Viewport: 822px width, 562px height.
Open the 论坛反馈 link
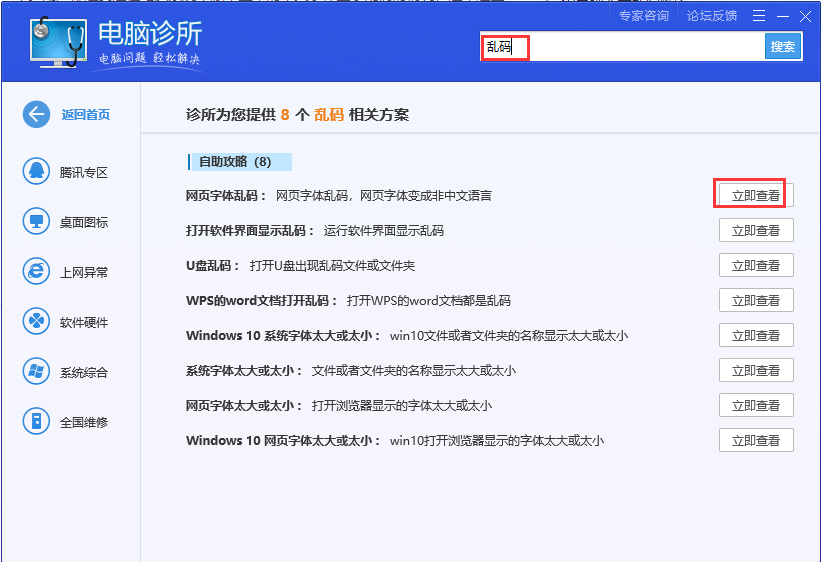click(x=711, y=16)
